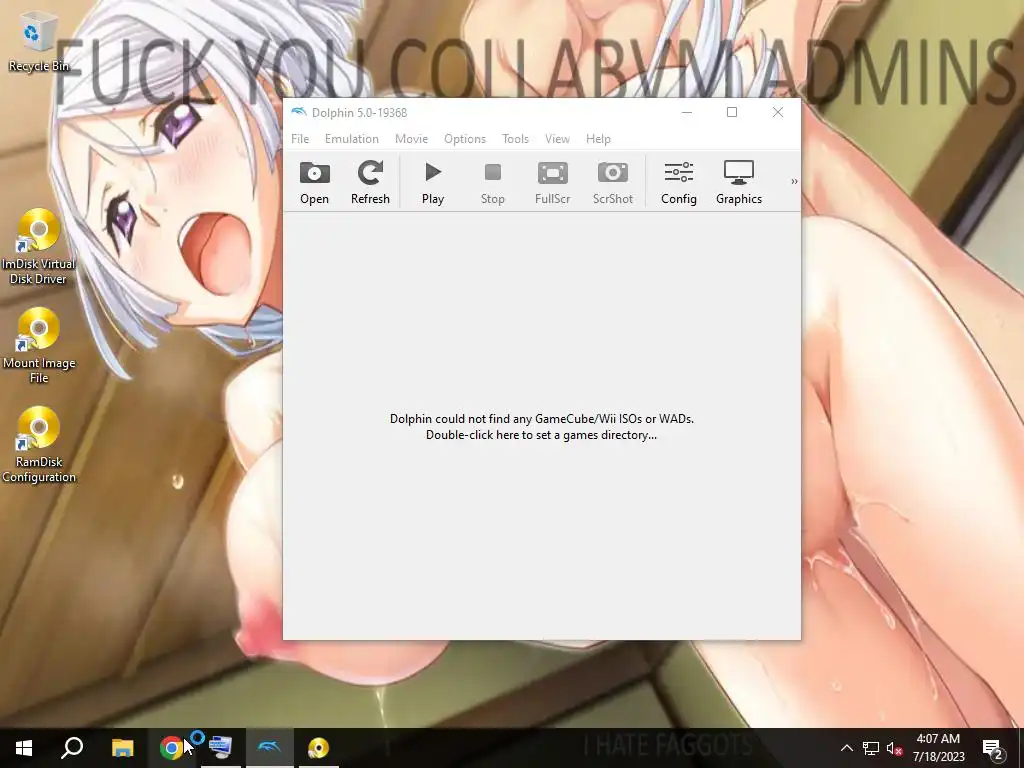Expand the toolbar overflow chevron
The height and width of the screenshot is (768, 1024).
point(793,182)
